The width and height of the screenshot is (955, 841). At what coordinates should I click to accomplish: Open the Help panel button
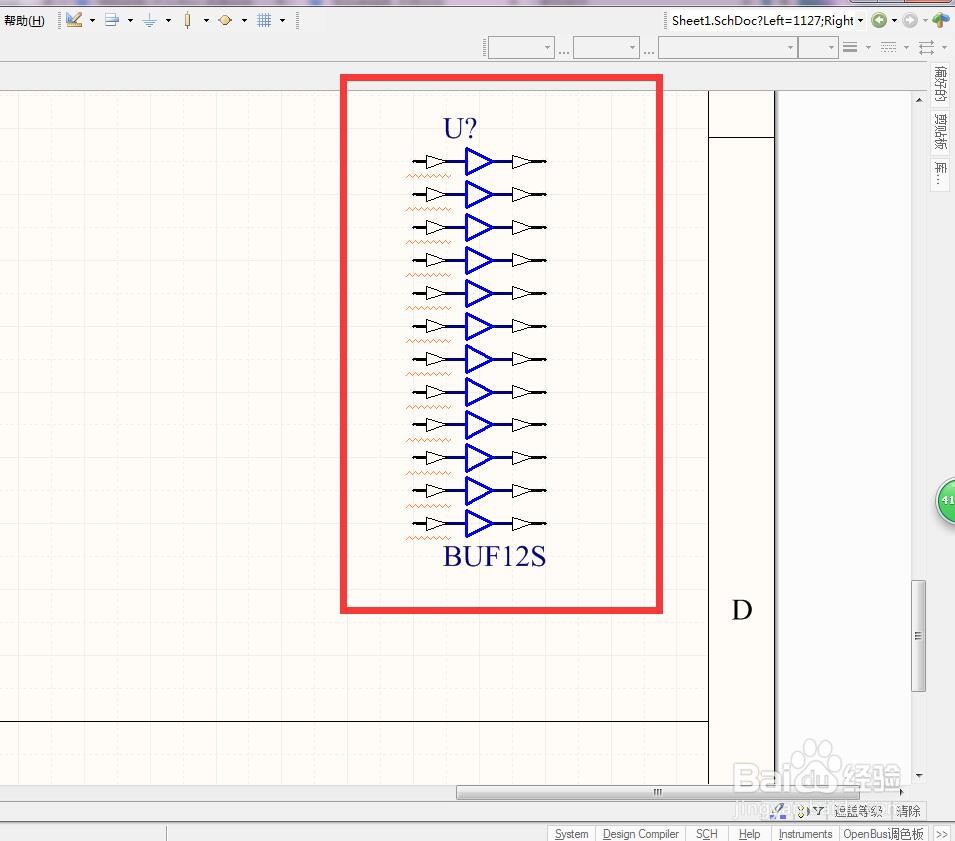[749, 834]
